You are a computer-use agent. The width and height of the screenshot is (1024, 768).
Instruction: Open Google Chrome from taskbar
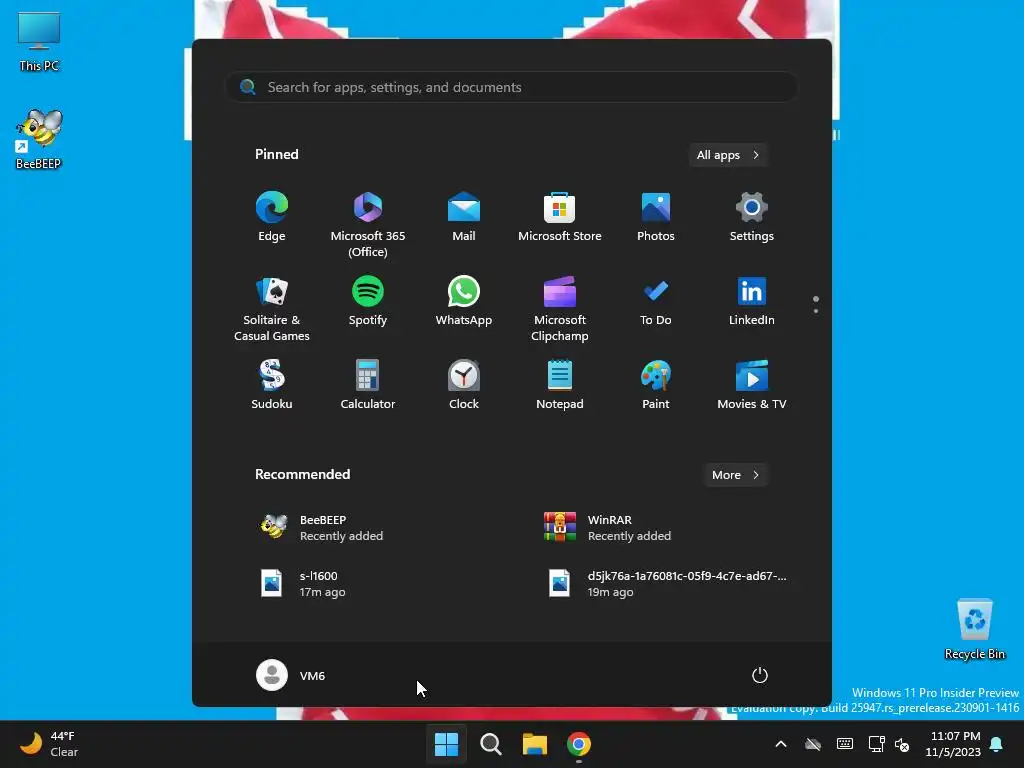pos(579,744)
